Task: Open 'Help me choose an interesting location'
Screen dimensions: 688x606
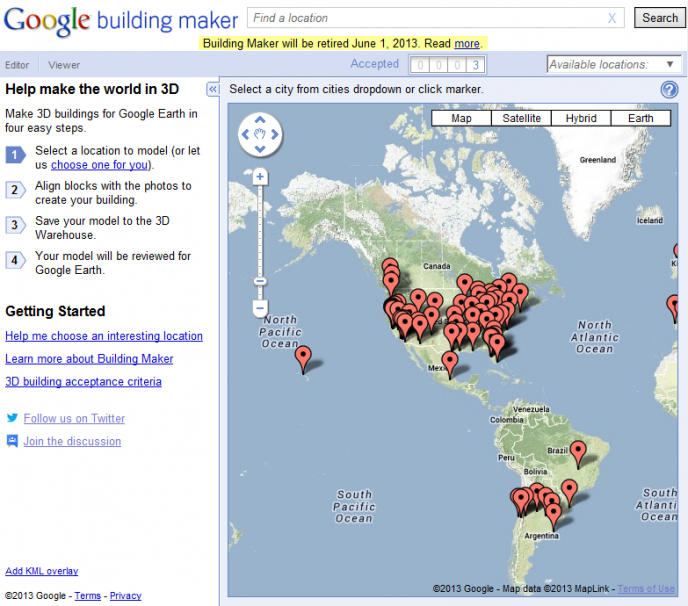Action: (104, 336)
